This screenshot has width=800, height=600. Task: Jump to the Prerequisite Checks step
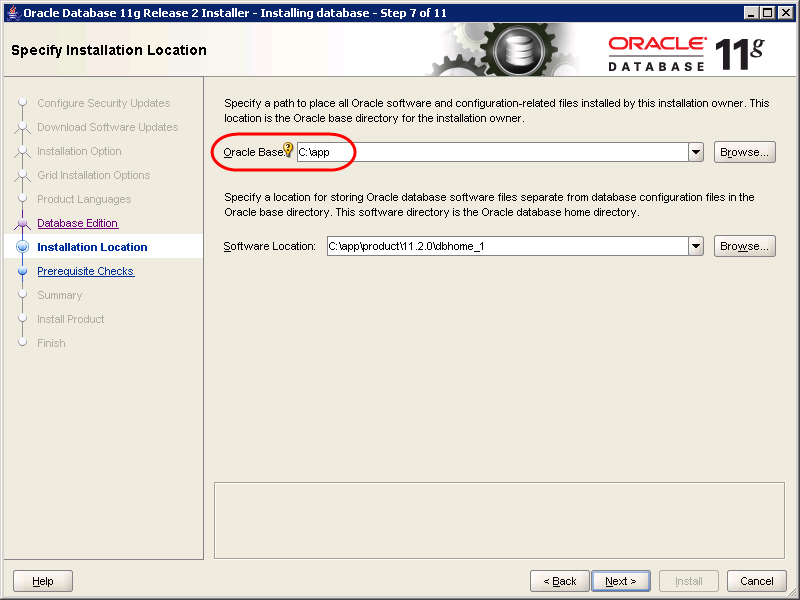[86, 271]
